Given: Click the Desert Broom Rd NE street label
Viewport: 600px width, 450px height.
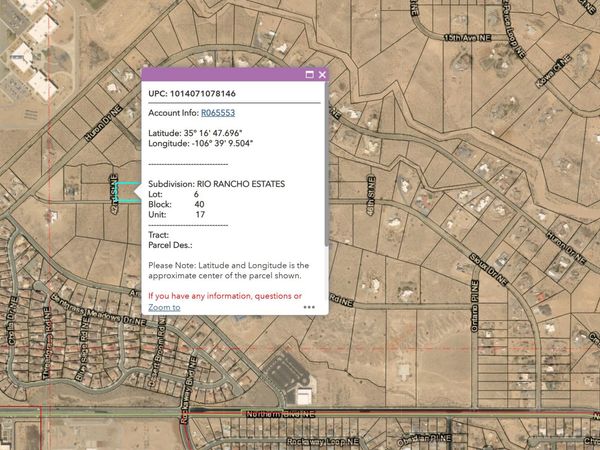Looking at the screenshot, I should (x=159, y=349).
